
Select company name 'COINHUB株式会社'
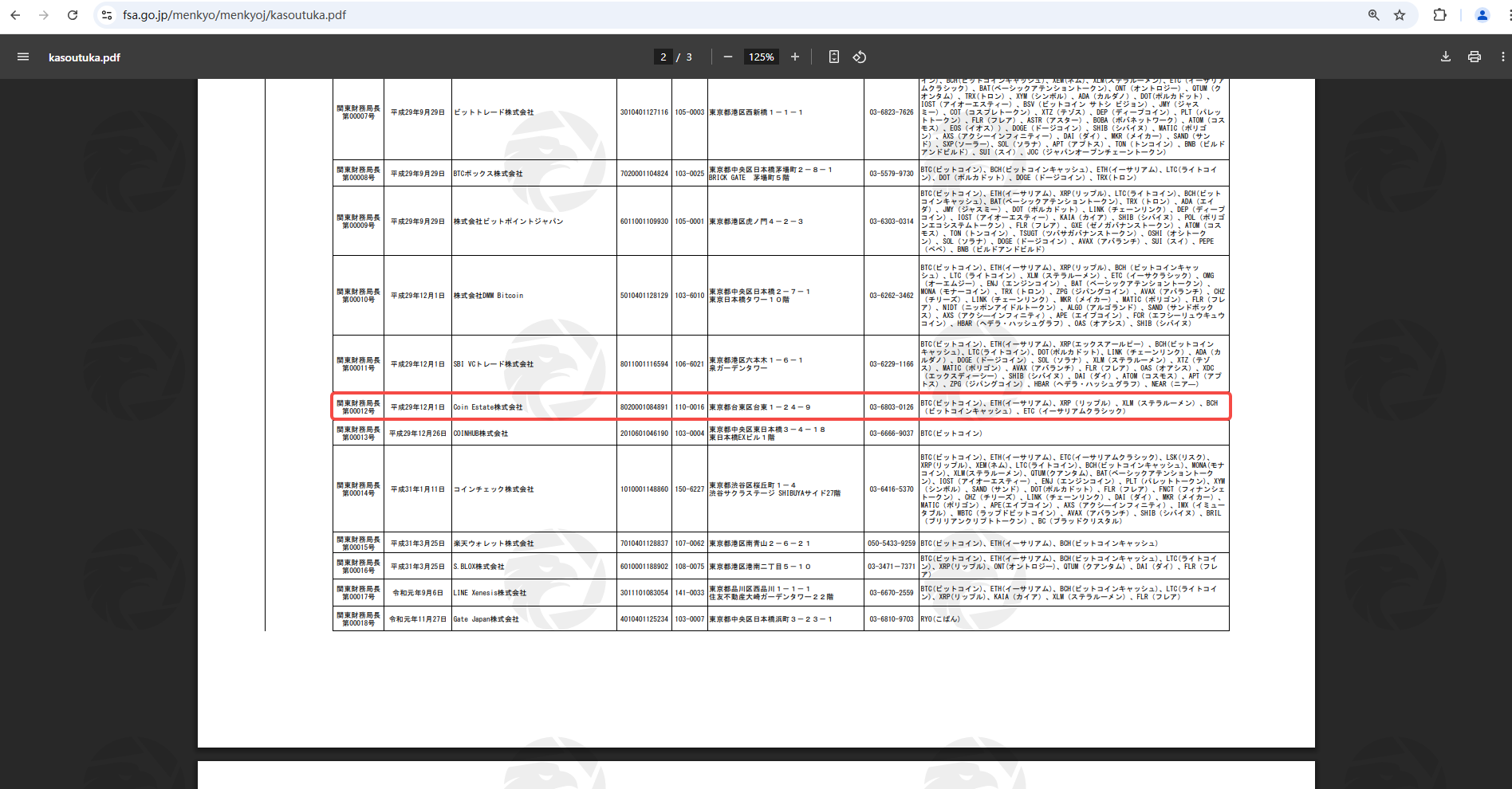coord(480,434)
